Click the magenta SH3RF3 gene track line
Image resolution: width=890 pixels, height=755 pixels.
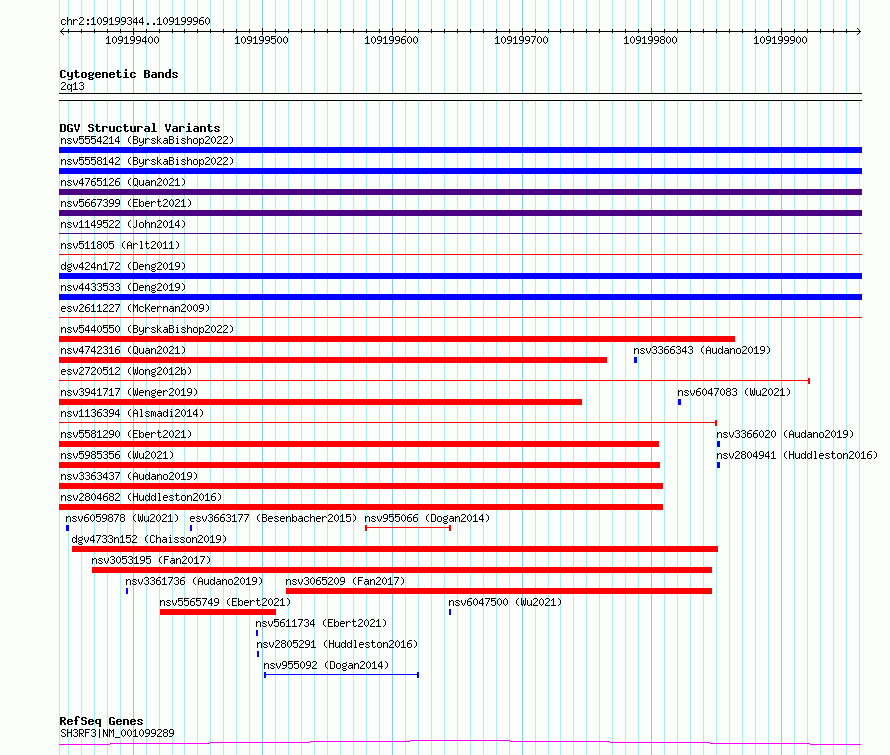pos(460,743)
